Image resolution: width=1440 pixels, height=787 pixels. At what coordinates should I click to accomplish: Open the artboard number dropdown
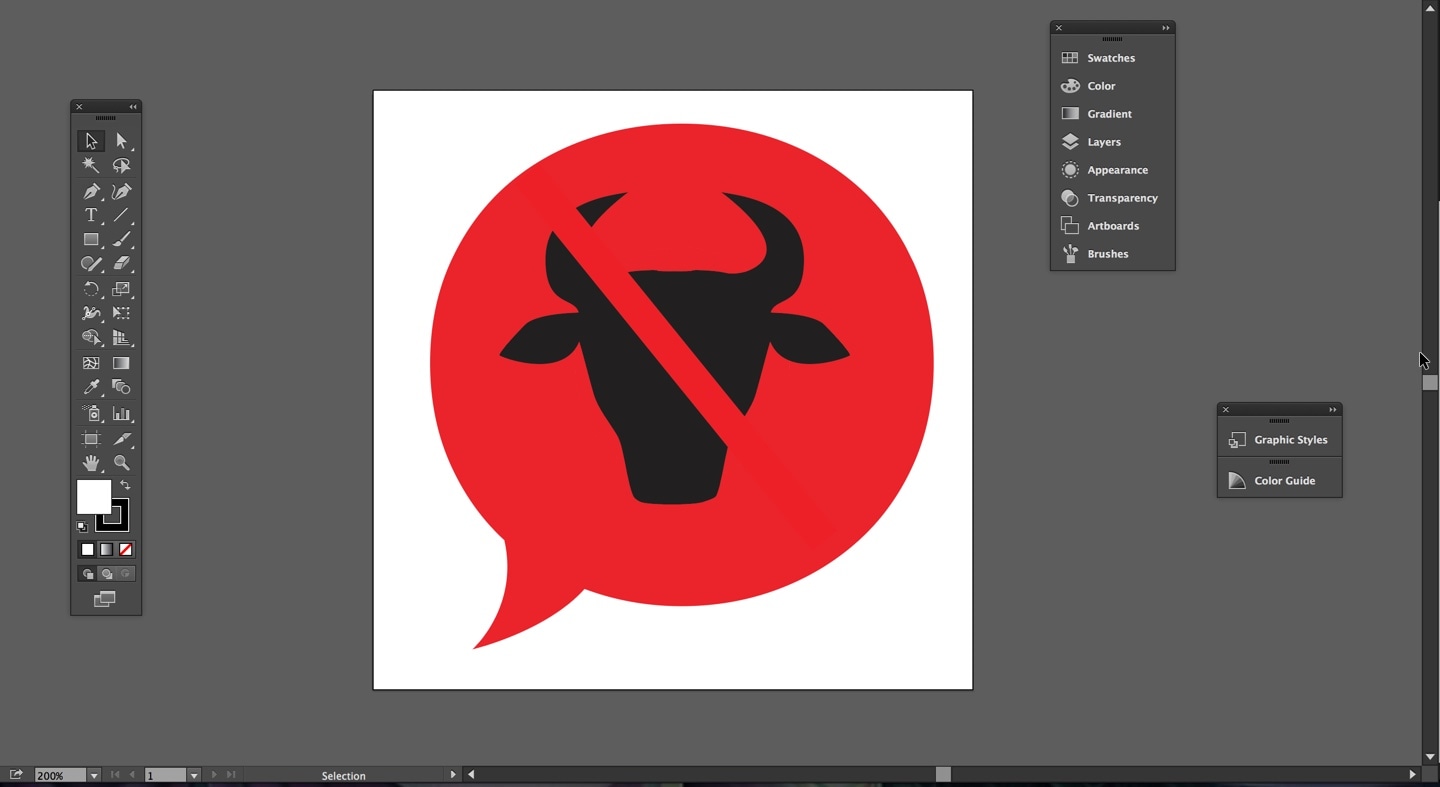pyautogui.click(x=194, y=776)
